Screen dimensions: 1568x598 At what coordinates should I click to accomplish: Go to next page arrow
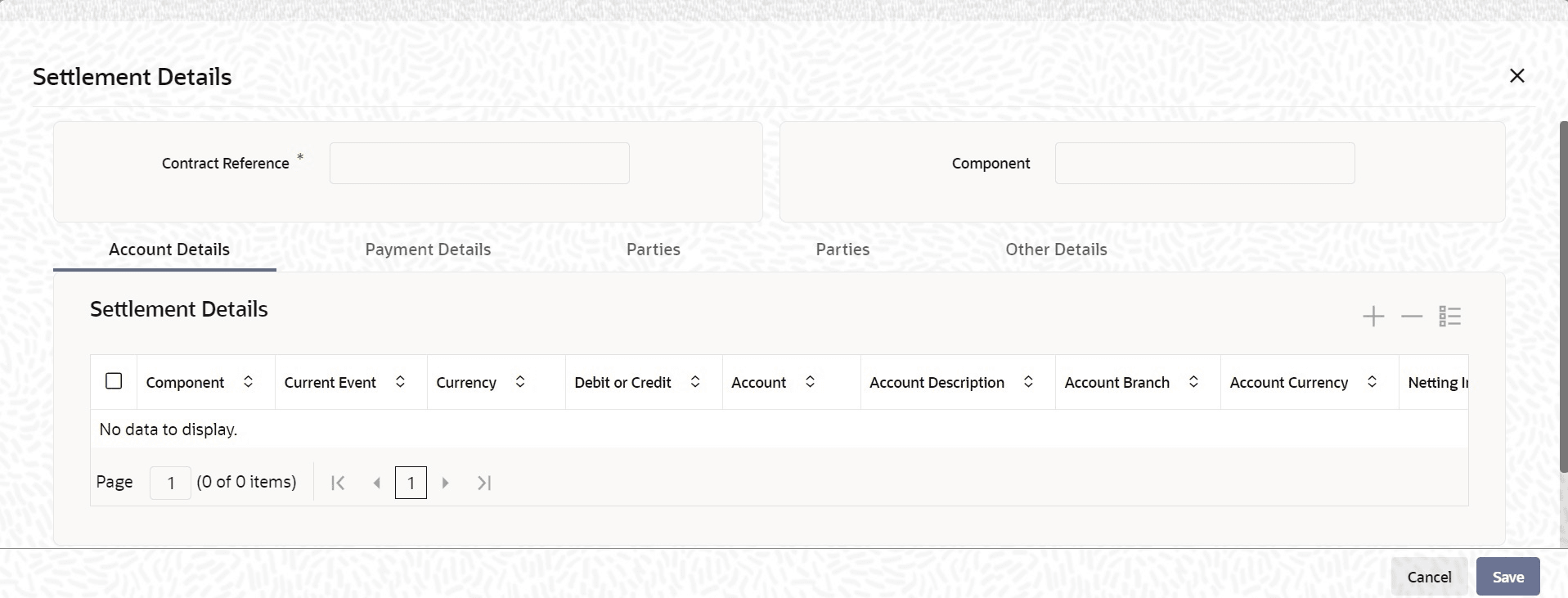[x=446, y=483]
